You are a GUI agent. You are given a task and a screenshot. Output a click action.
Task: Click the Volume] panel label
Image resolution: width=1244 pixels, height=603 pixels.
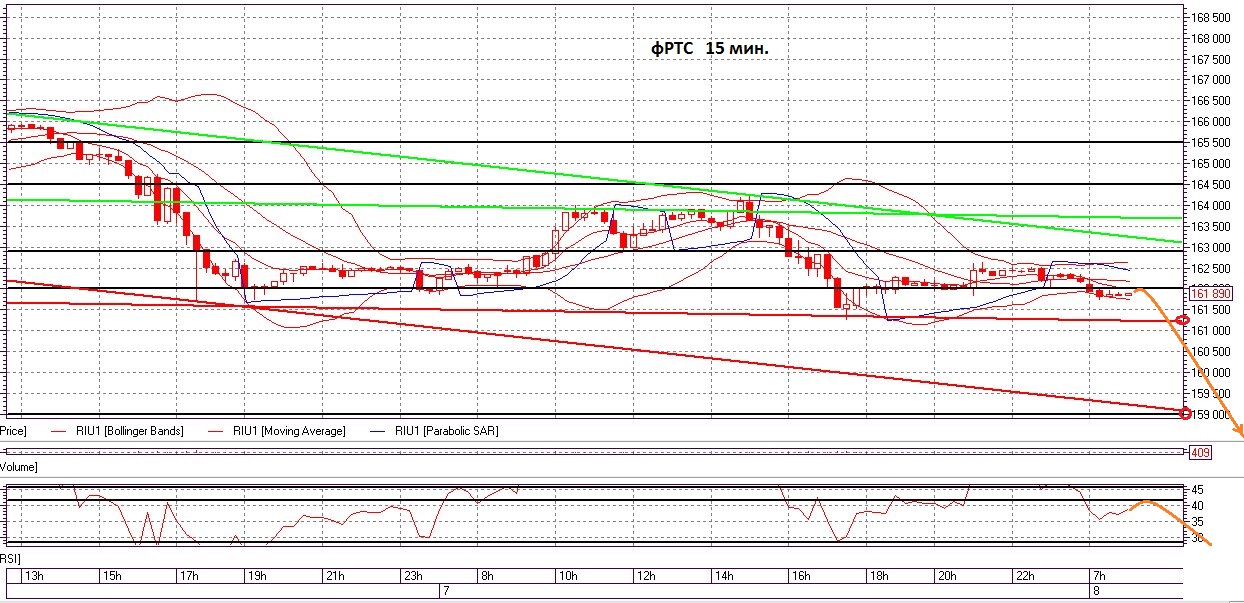click(18, 467)
